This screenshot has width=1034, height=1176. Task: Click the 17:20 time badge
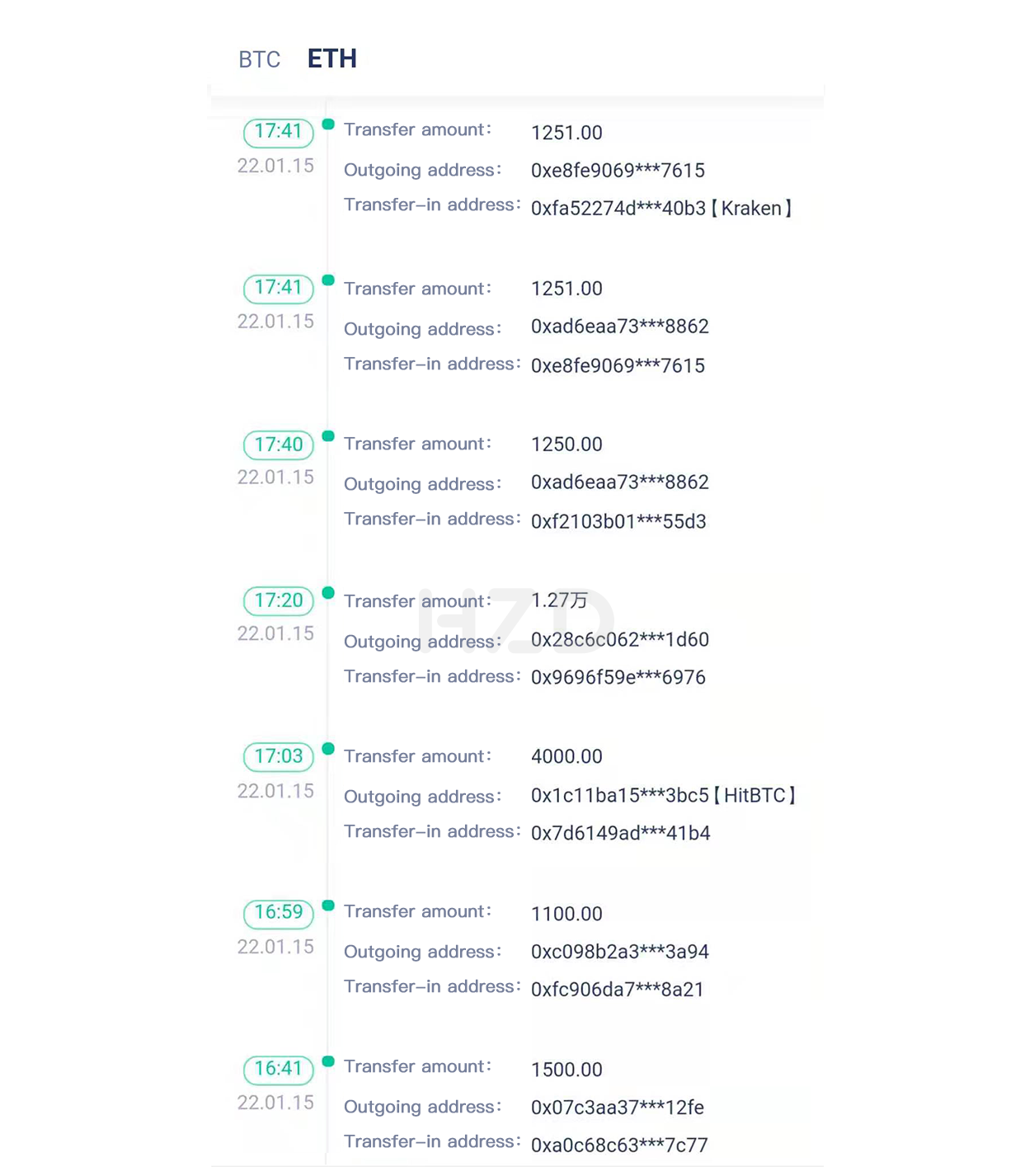coord(279,600)
